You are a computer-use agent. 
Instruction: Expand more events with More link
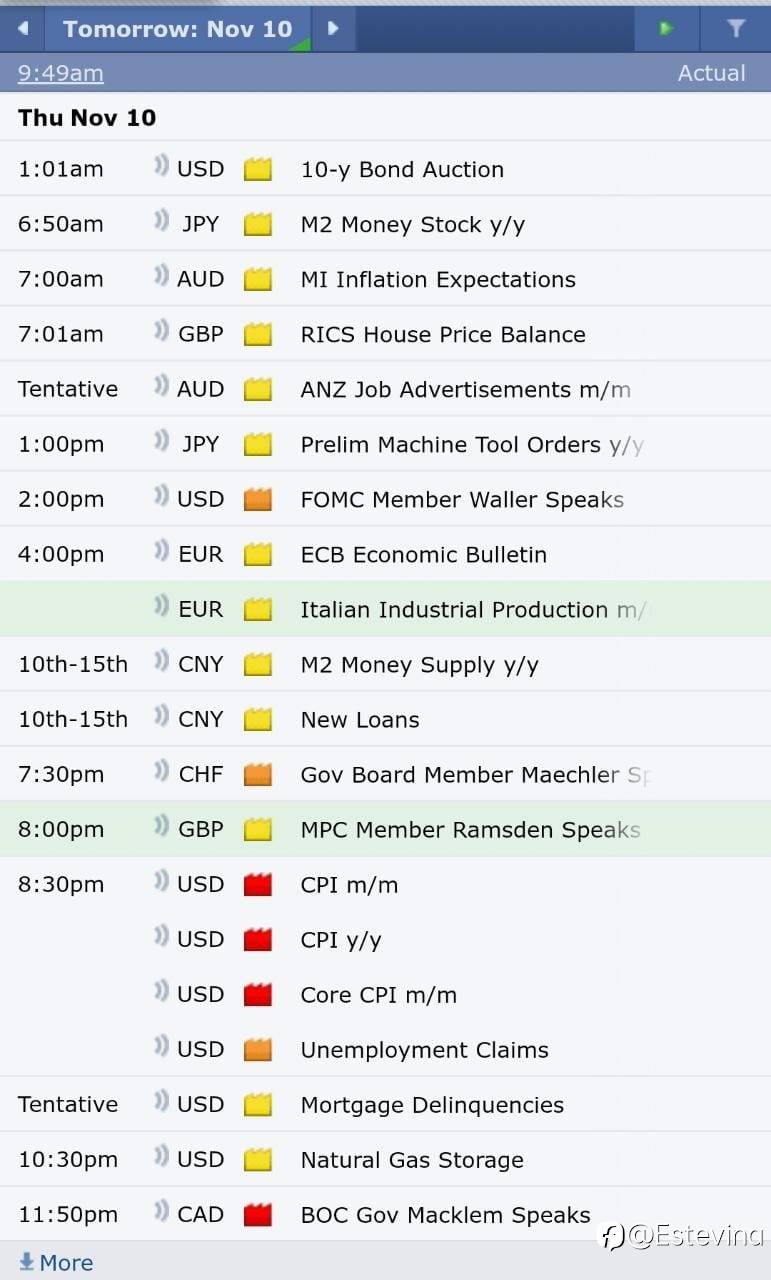click(56, 1262)
